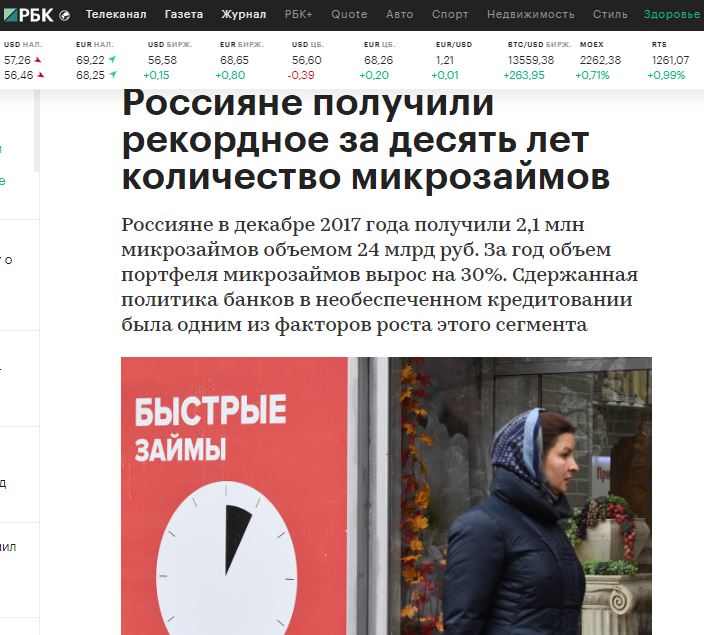
Task: Click the article headline about микрозаймов
Action: click(x=366, y=141)
